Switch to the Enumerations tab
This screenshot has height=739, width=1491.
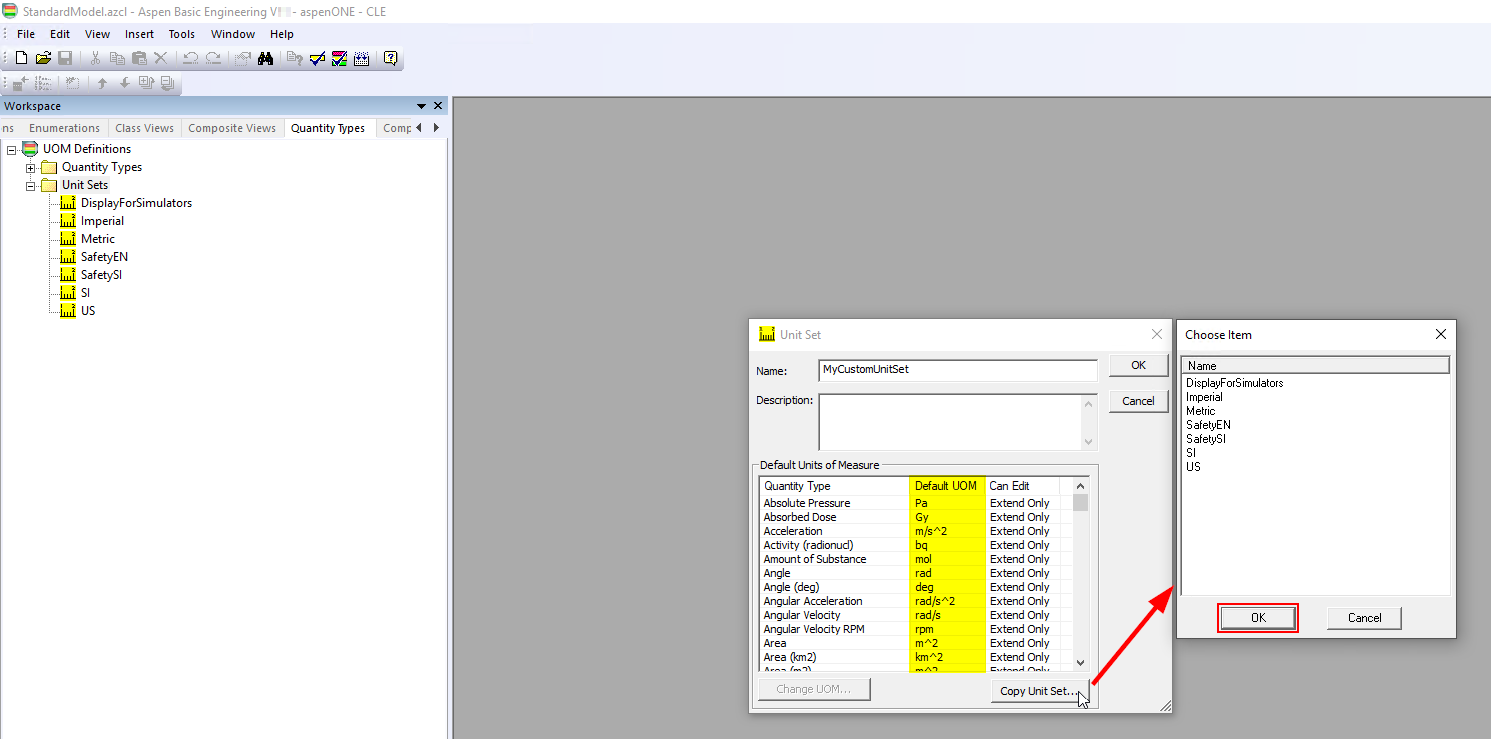coord(64,128)
